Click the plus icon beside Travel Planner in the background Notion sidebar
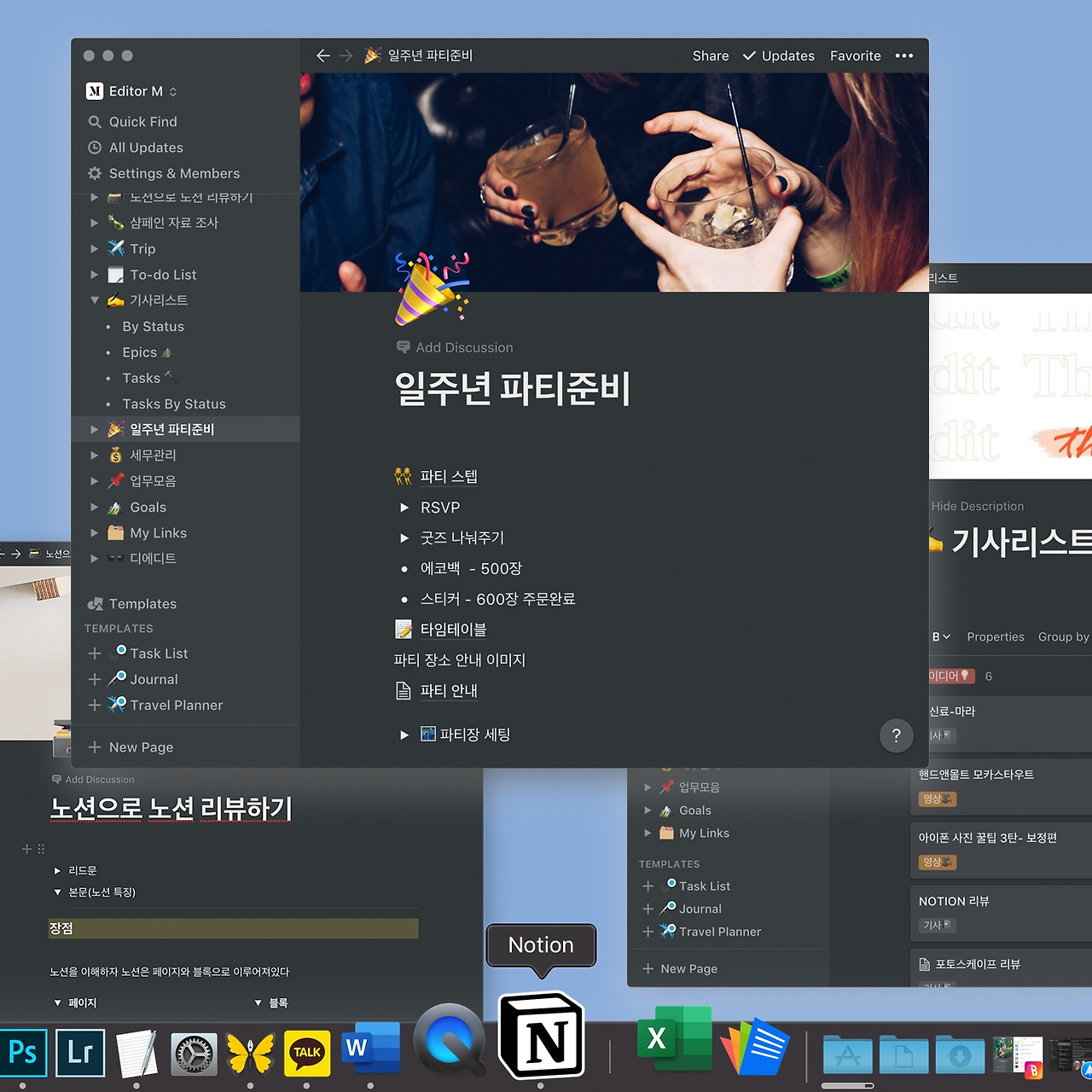Screen dimensions: 1092x1092 648,932
